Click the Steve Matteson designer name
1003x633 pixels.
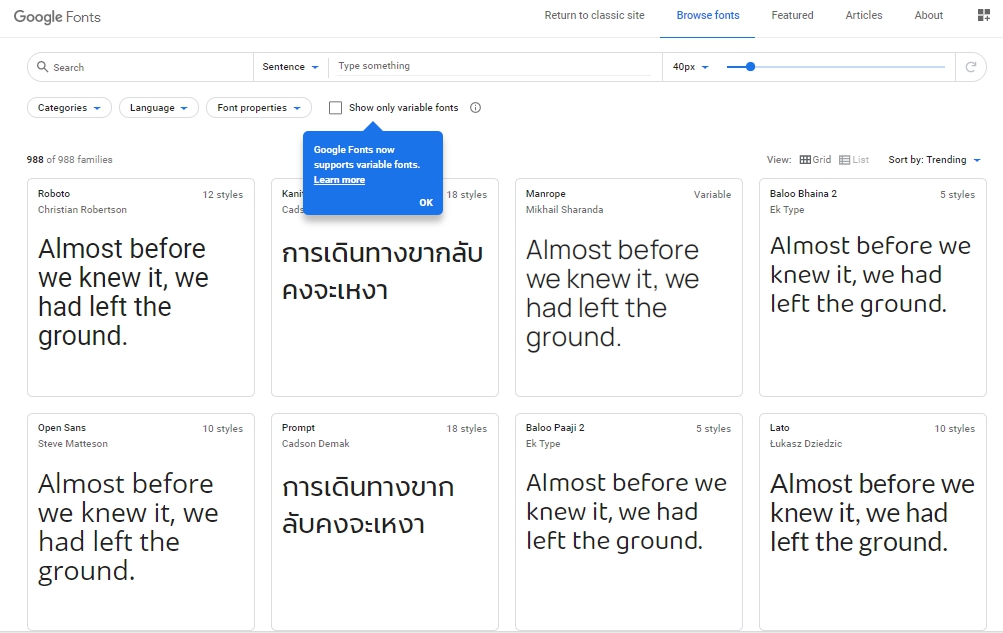pyautogui.click(x=72, y=444)
